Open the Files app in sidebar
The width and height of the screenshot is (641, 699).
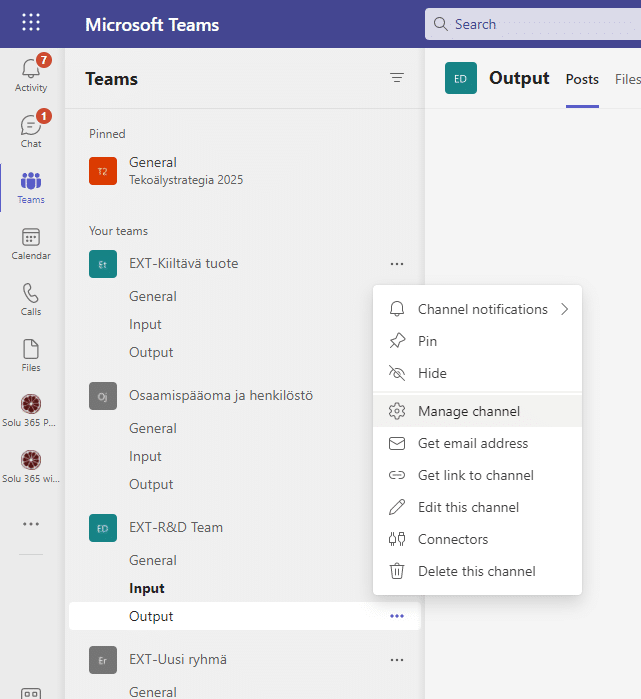click(31, 356)
